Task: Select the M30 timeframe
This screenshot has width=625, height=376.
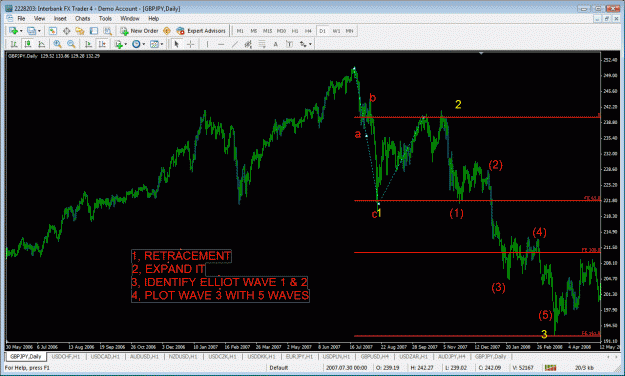Action: coord(281,31)
